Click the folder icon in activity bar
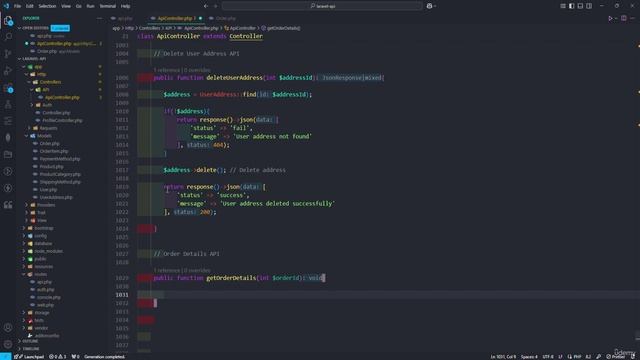The height and width of the screenshot is (360, 640). point(8,154)
